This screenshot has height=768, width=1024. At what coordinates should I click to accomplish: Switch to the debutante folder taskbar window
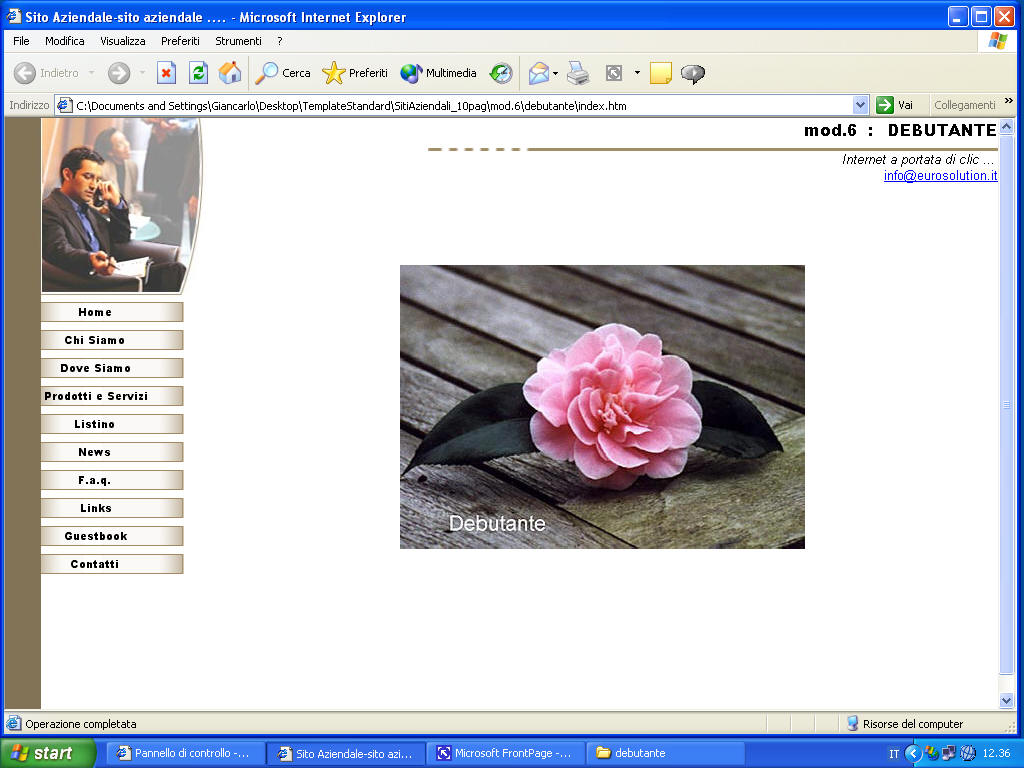[665, 754]
